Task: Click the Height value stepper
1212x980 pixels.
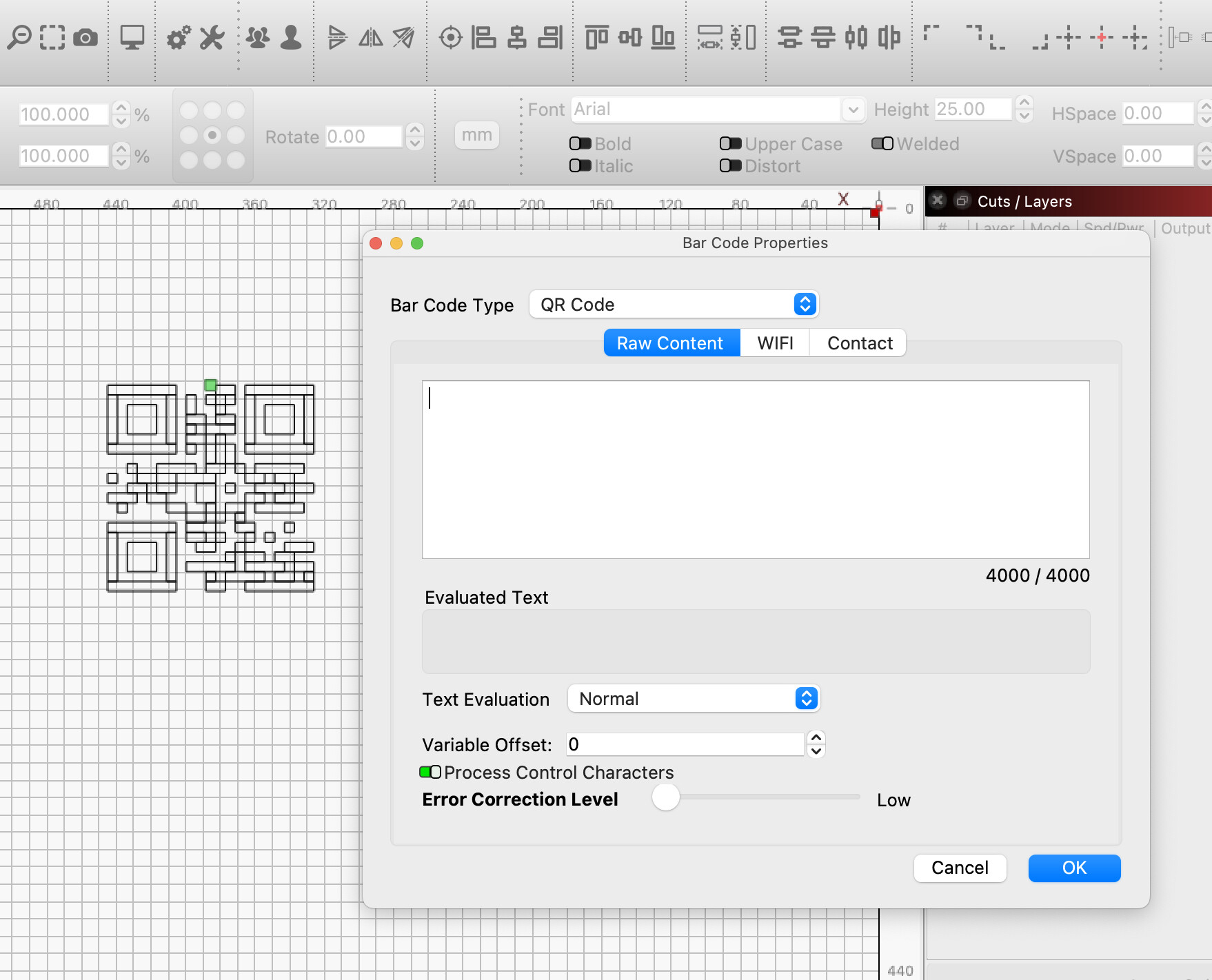Action: tap(1024, 109)
